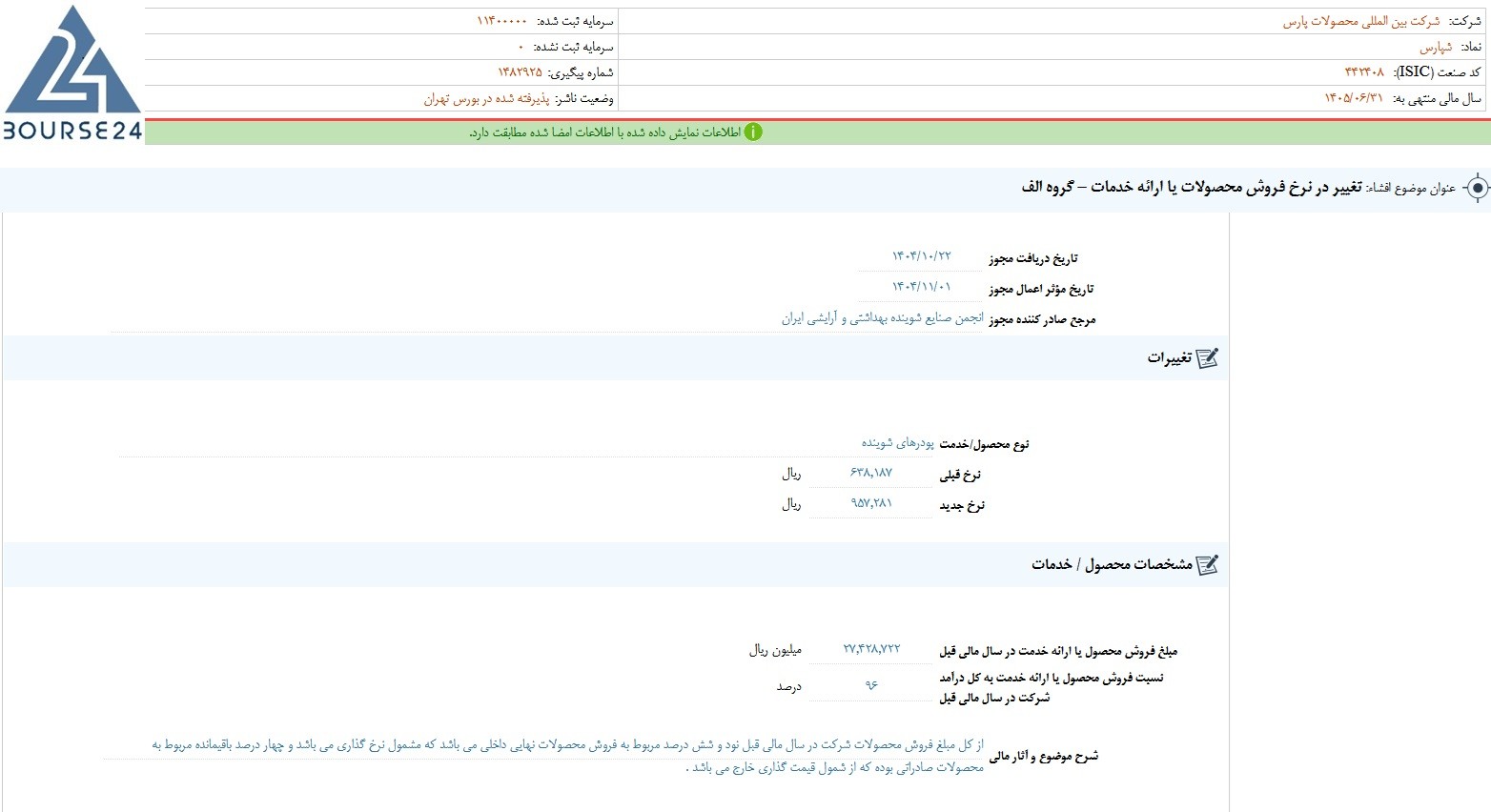Select the company name شرکت بین المللی محصولات پارس
The width and height of the screenshot is (1491, 812).
pos(1361,21)
